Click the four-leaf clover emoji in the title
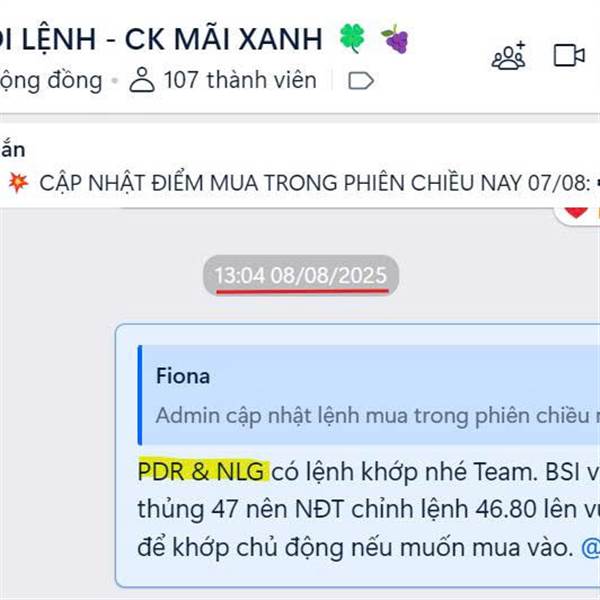 [x=352, y=38]
